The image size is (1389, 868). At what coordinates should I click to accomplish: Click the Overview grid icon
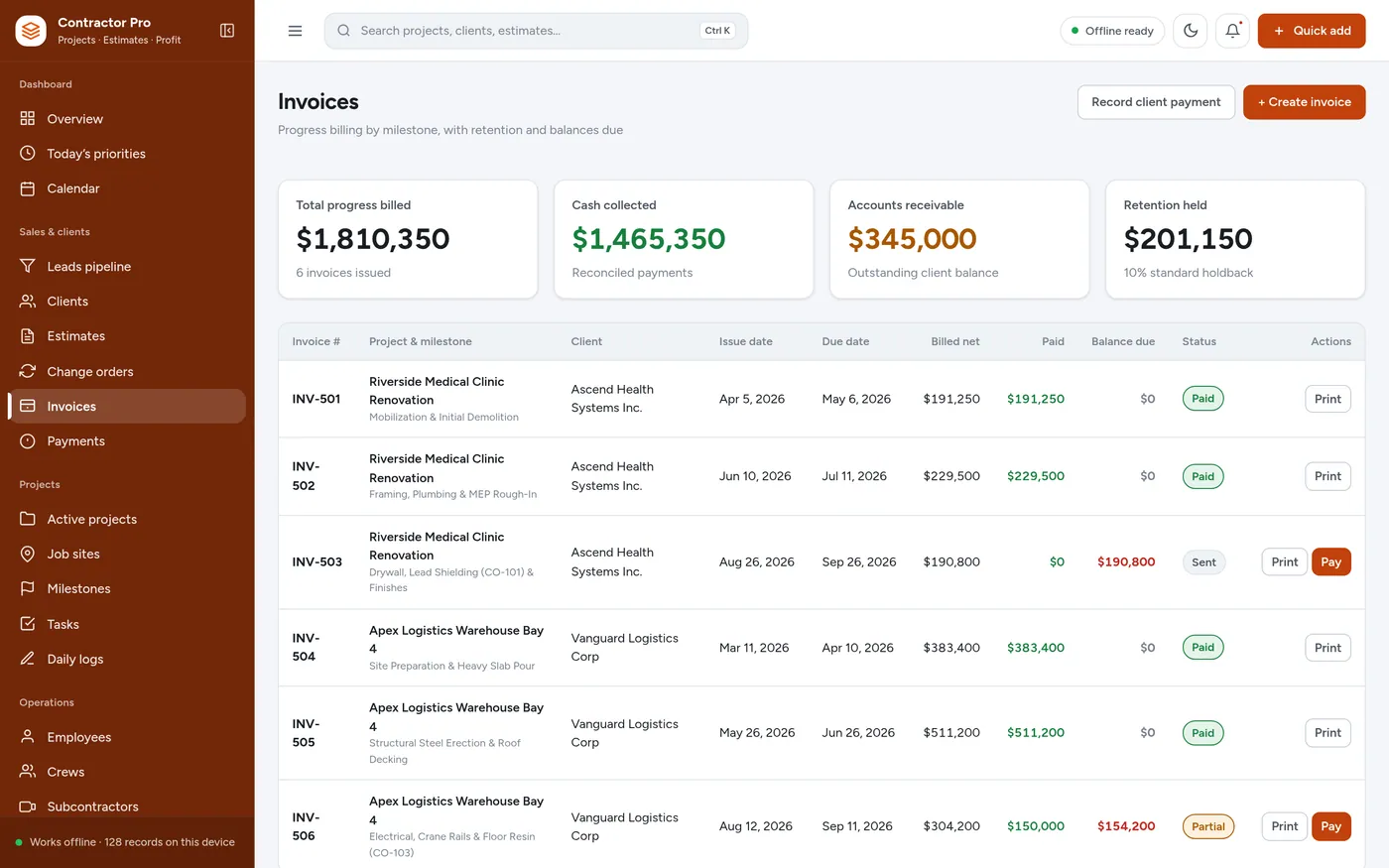tap(28, 119)
